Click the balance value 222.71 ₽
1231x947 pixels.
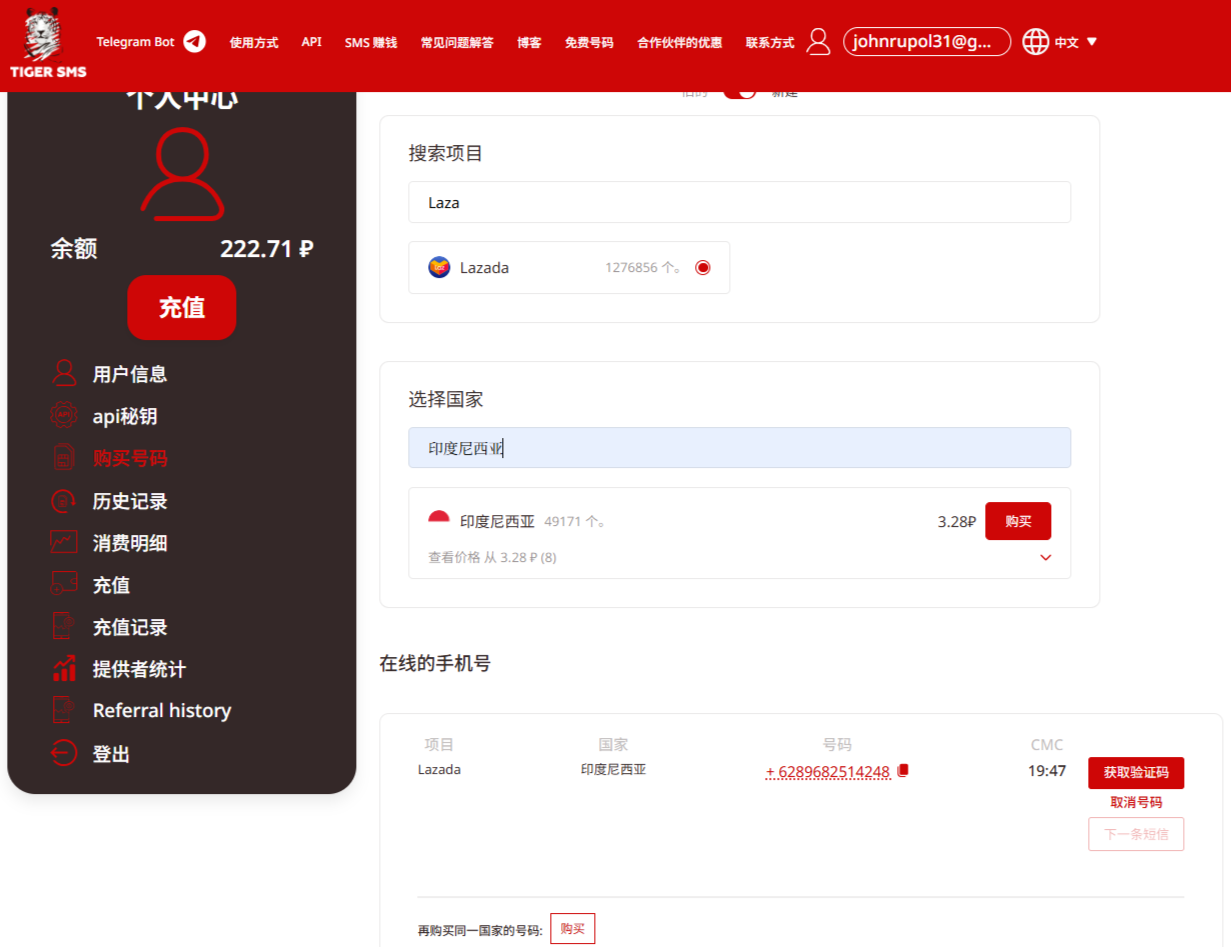(267, 249)
